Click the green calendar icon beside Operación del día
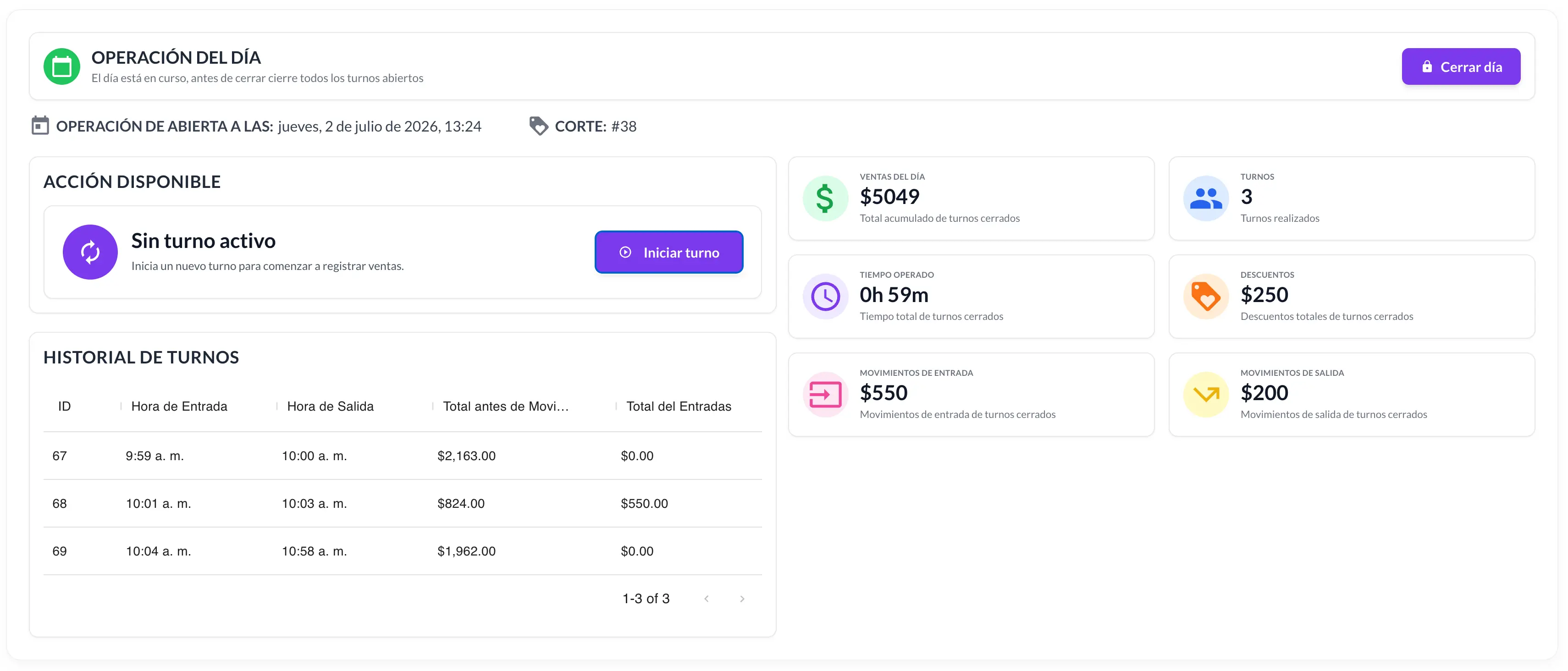 coord(61,66)
